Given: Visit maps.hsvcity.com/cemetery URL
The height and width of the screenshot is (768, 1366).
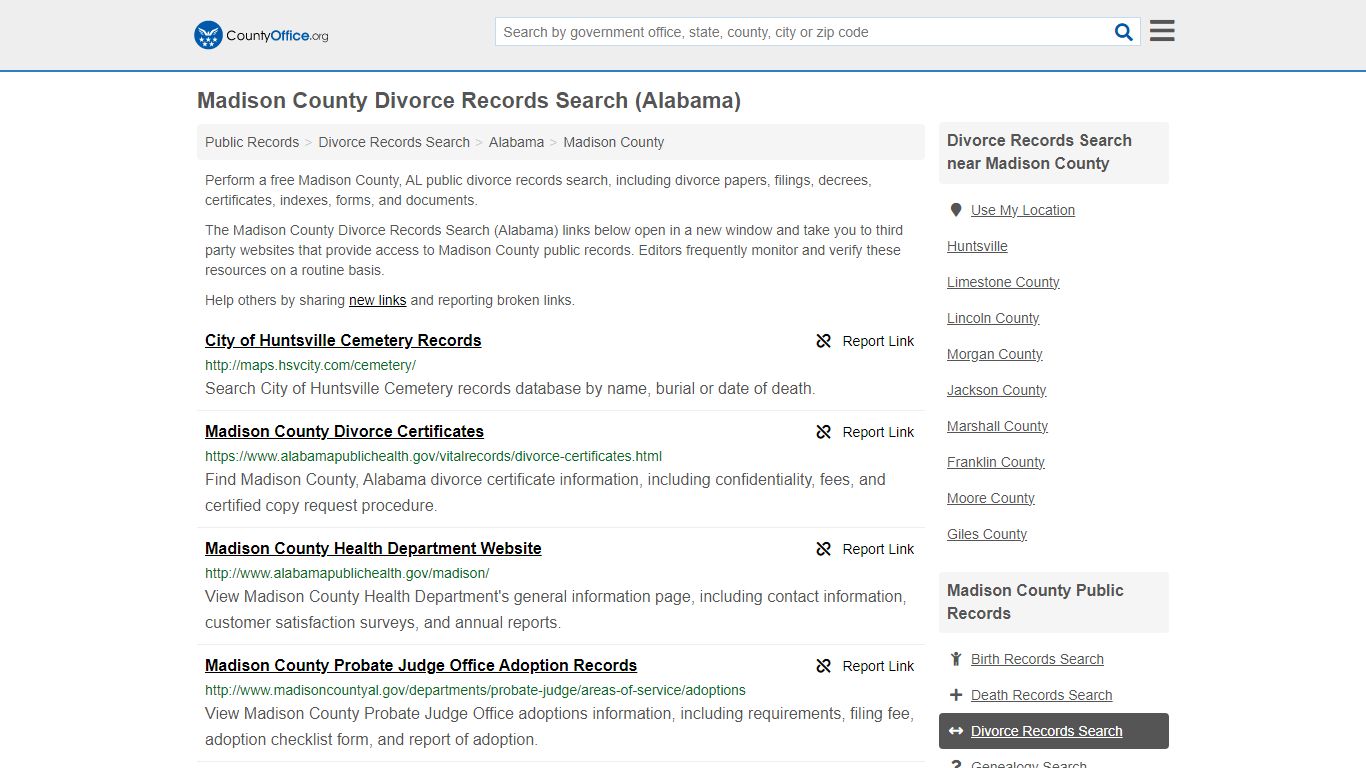Looking at the screenshot, I should (x=310, y=365).
